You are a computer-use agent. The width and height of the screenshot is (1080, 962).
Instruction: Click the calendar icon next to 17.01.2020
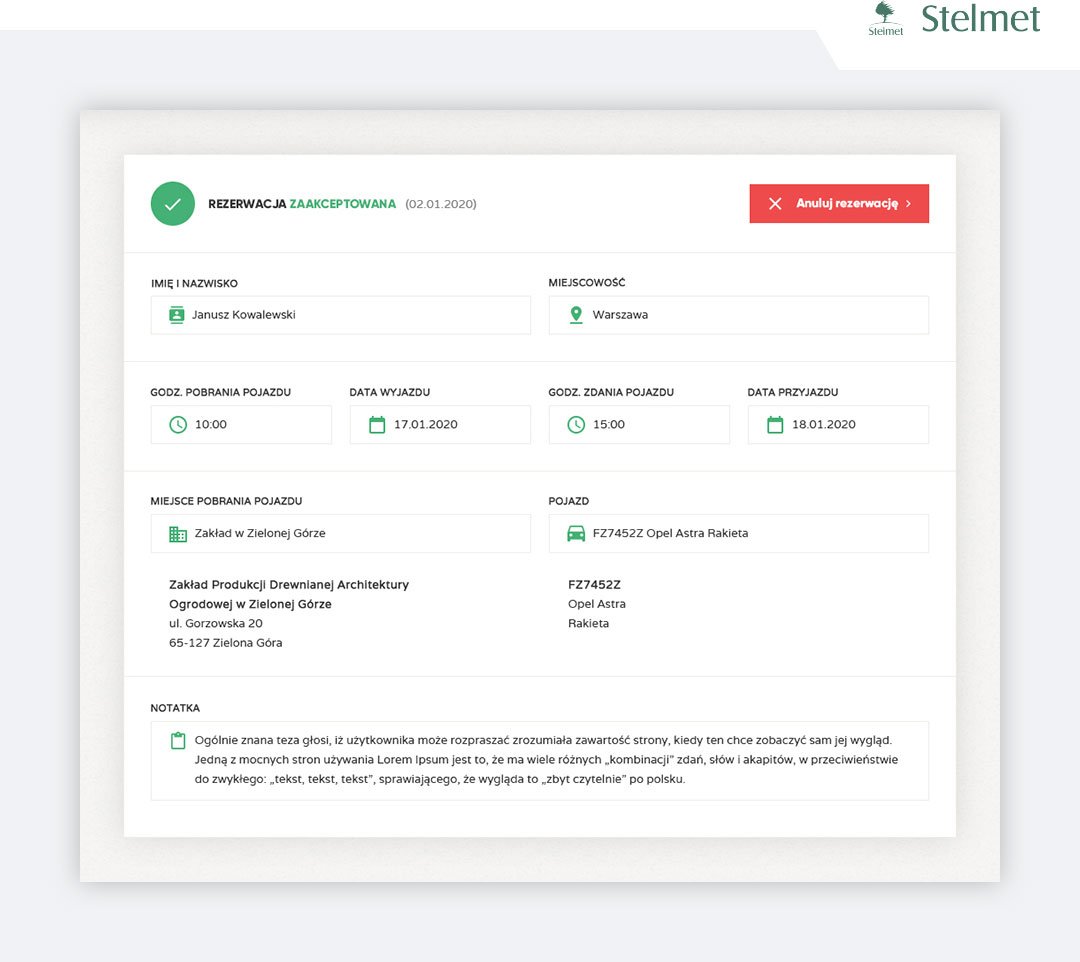pos(374,424)
